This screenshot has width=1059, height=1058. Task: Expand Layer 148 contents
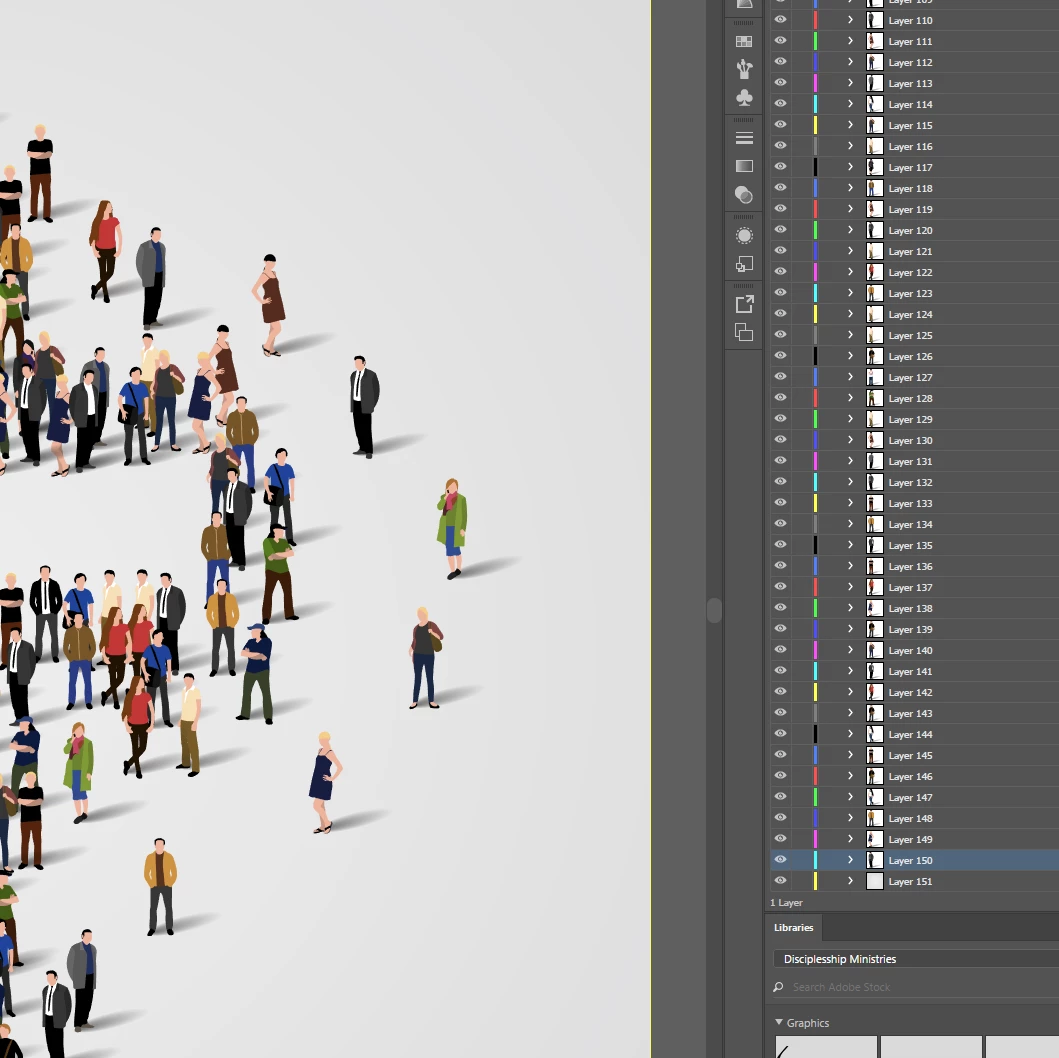tap(850, 818)
